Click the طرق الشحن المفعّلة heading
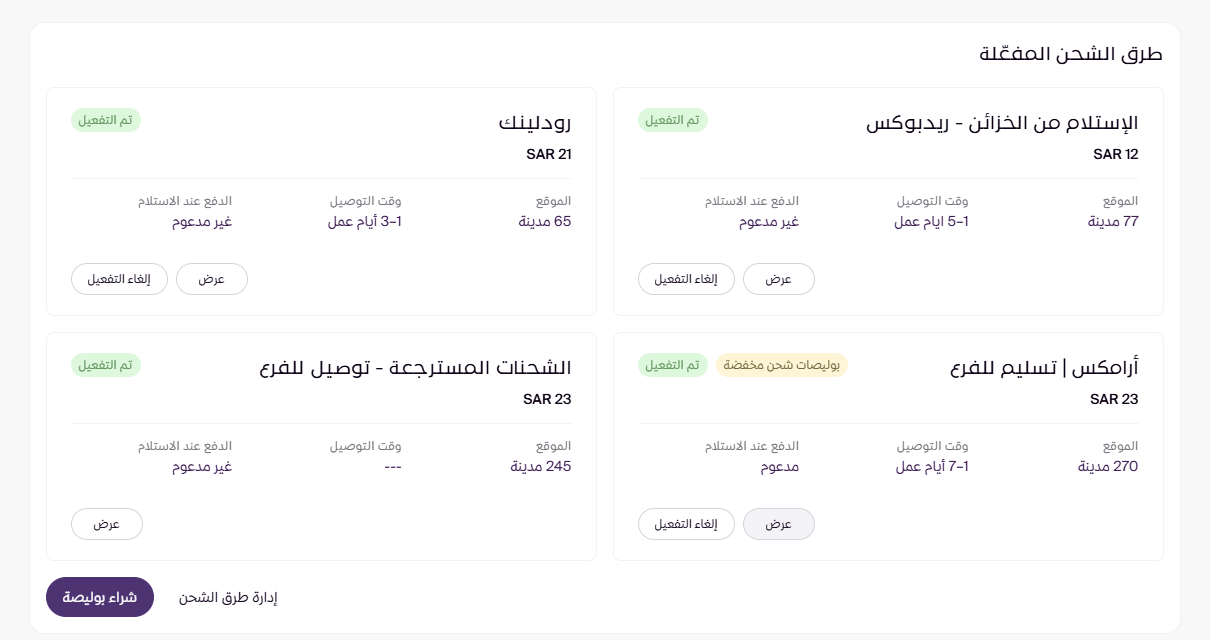The width and height of the screenshot is (1210, 640). 1071,54
